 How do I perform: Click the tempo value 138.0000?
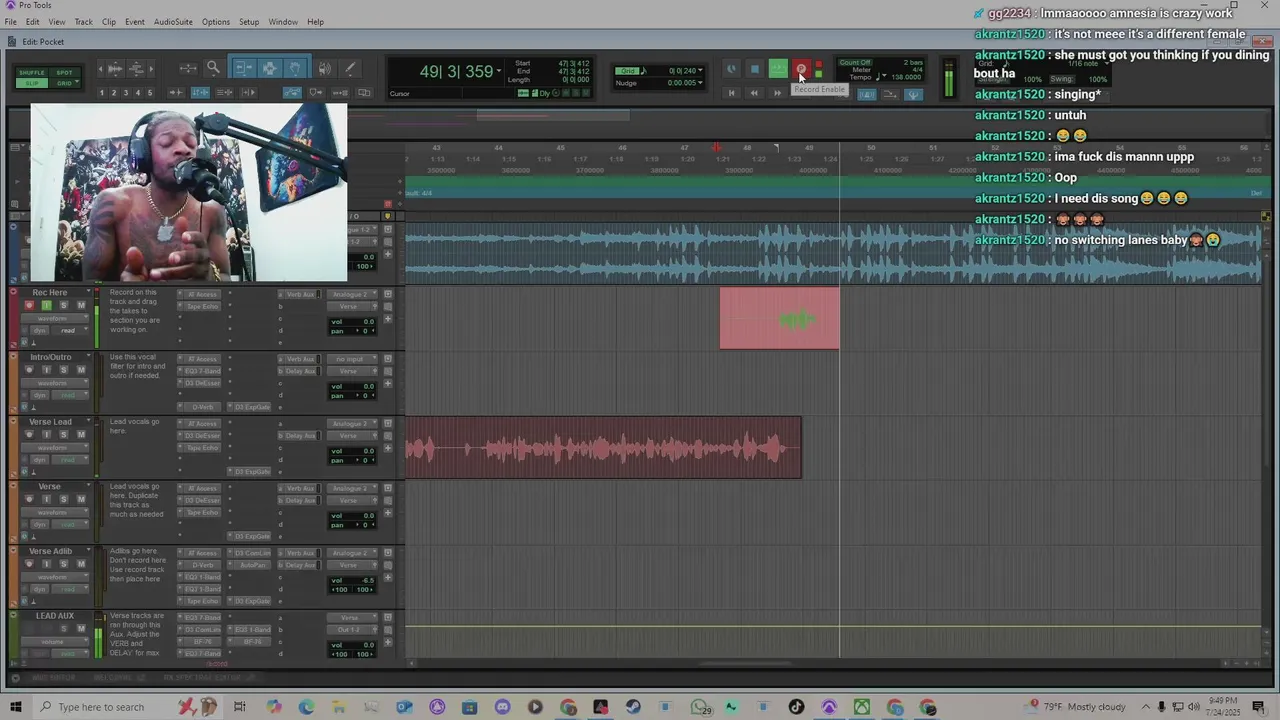tap(906, 77)
